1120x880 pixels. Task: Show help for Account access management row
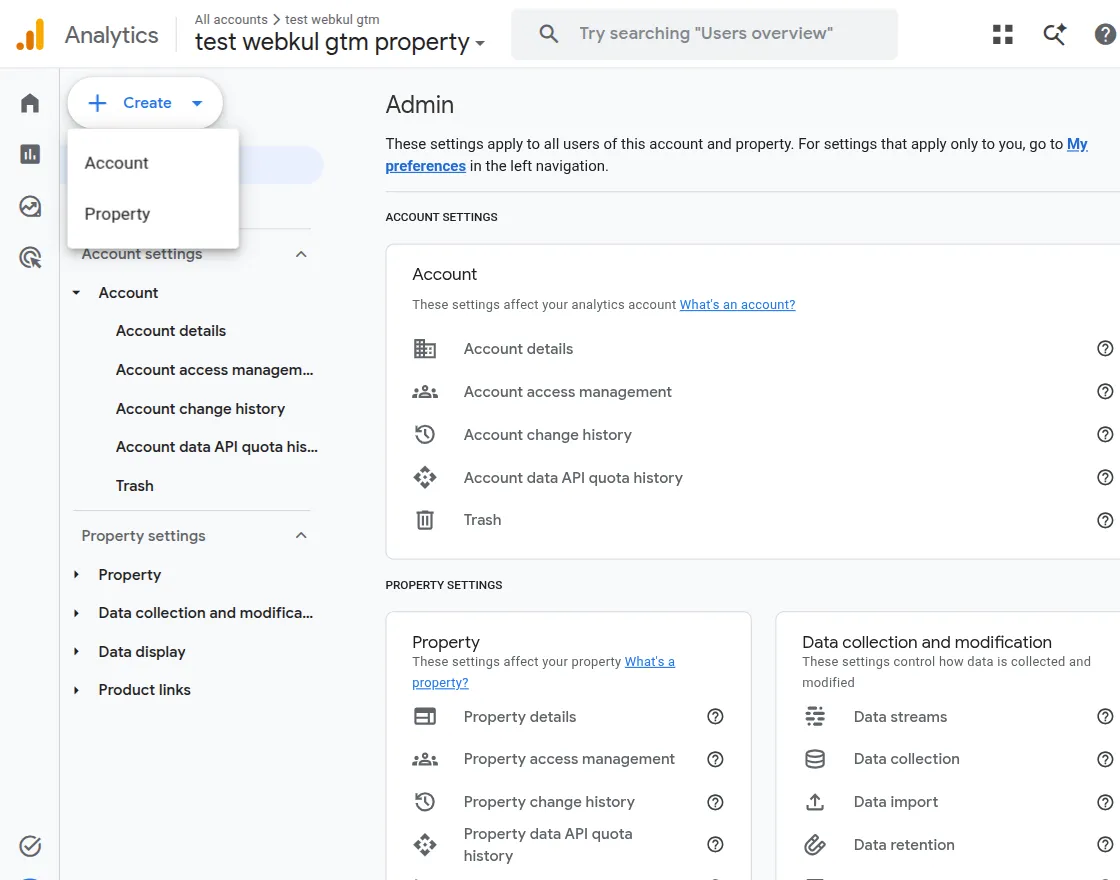(1105, 391)
